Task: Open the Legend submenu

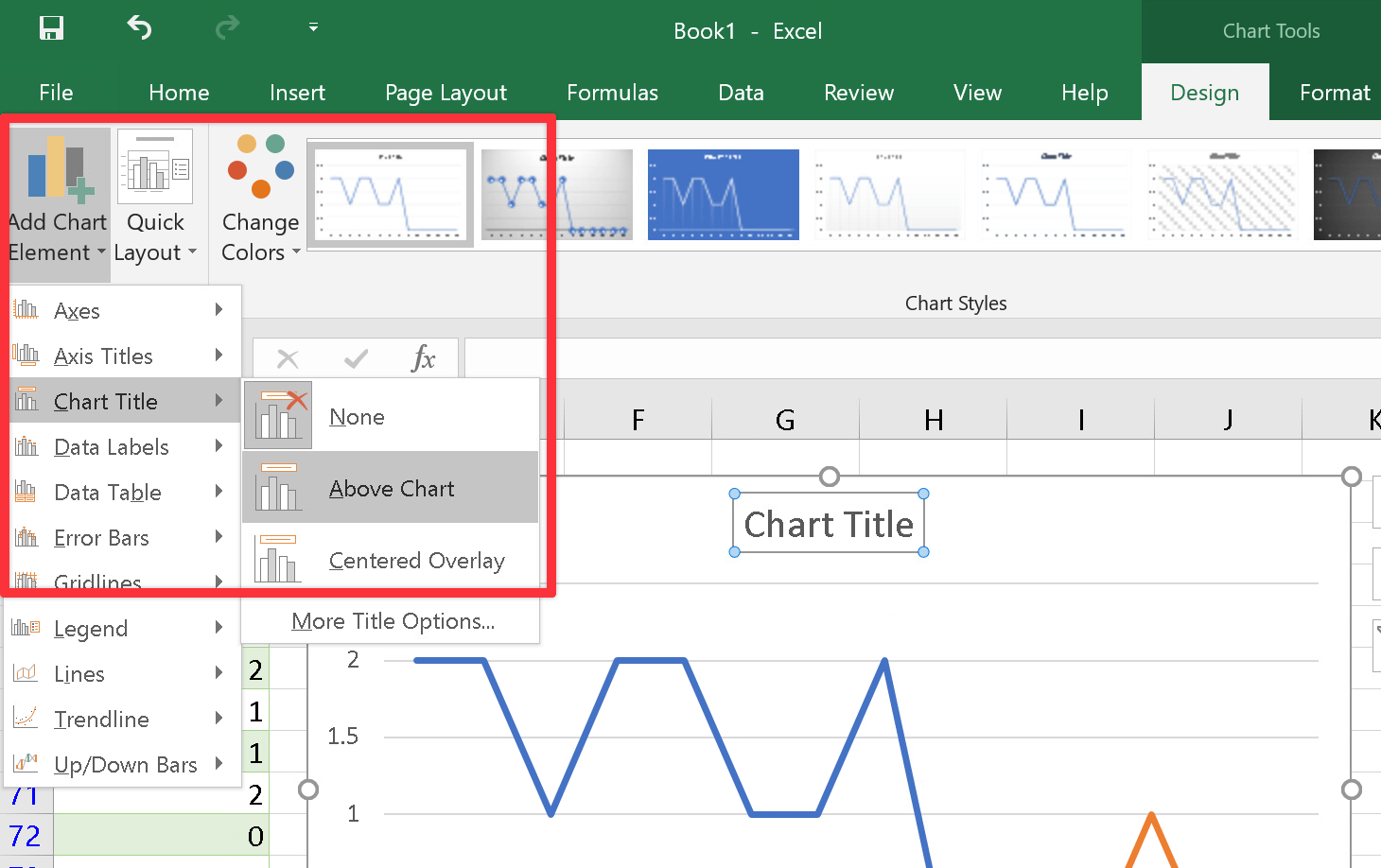Action: click(x=123, y=628)
